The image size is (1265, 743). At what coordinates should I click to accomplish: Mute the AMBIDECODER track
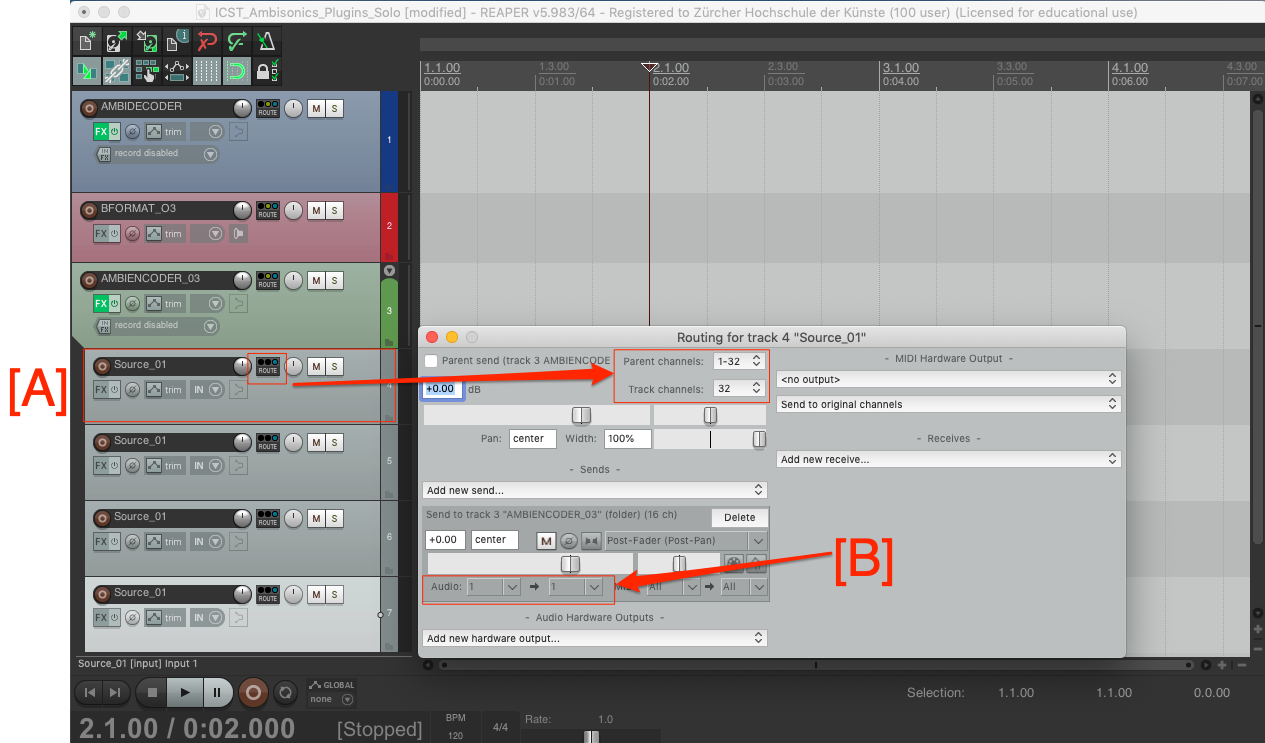click(316, 109)
